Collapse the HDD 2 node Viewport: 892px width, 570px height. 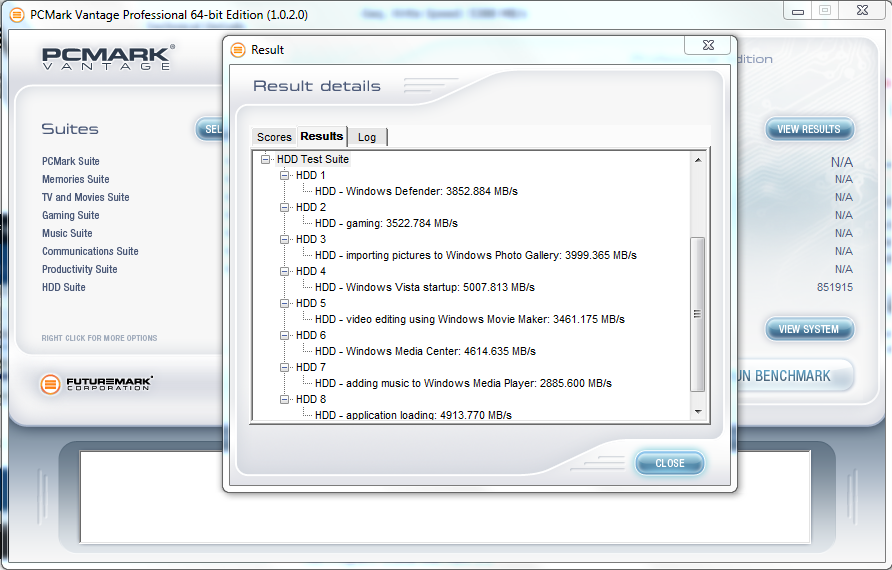[x=284, y=207]
